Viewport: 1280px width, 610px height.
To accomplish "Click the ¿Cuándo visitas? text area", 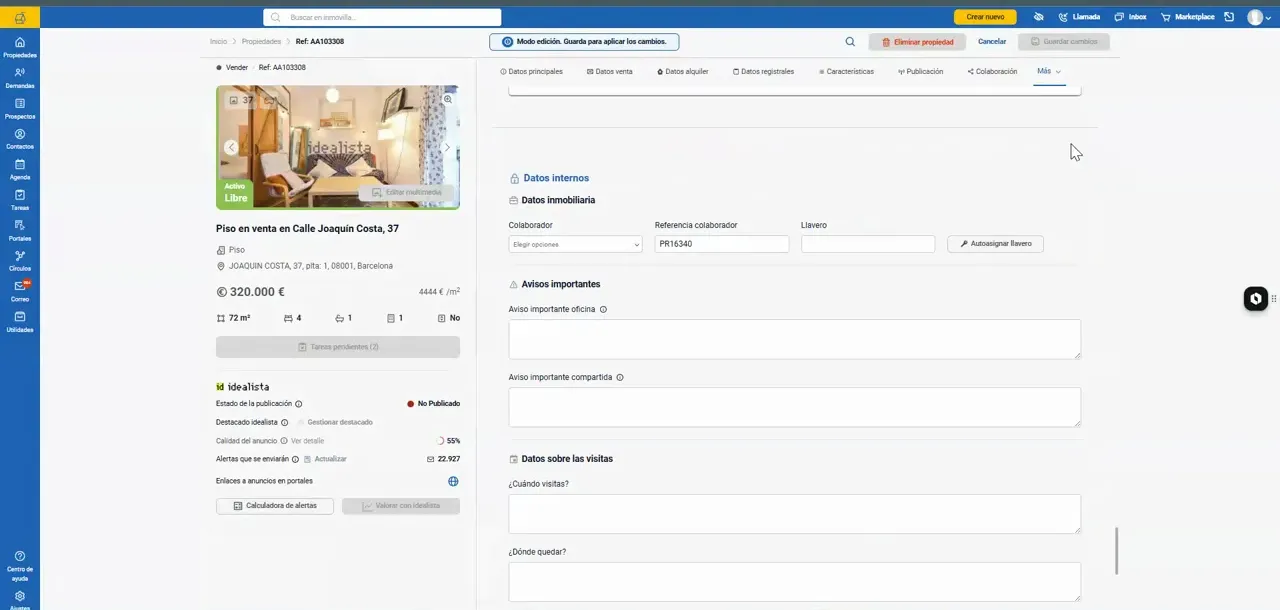I will pyautogui.click(x=795, y=514).
